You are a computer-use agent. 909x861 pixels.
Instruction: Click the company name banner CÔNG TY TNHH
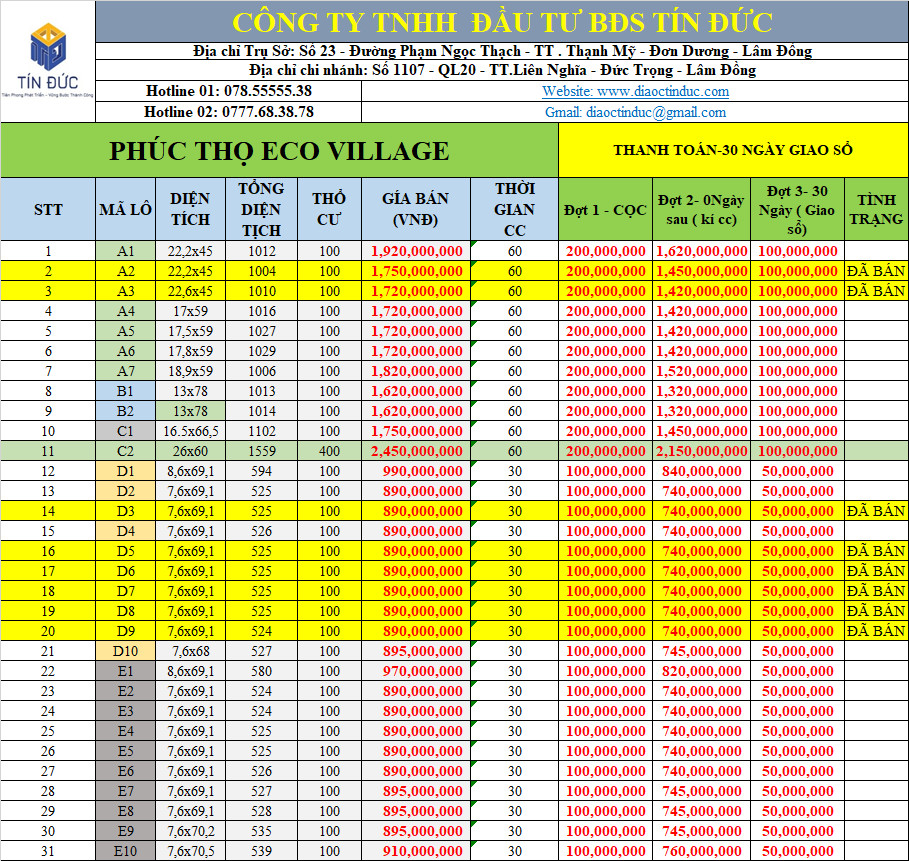(502, 22)
